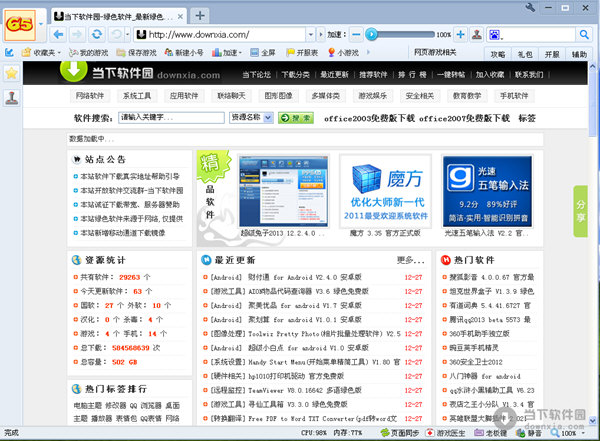Click the forward navigation arrow
This screenshot has height=441, width=600.
[x=77, y=35]
